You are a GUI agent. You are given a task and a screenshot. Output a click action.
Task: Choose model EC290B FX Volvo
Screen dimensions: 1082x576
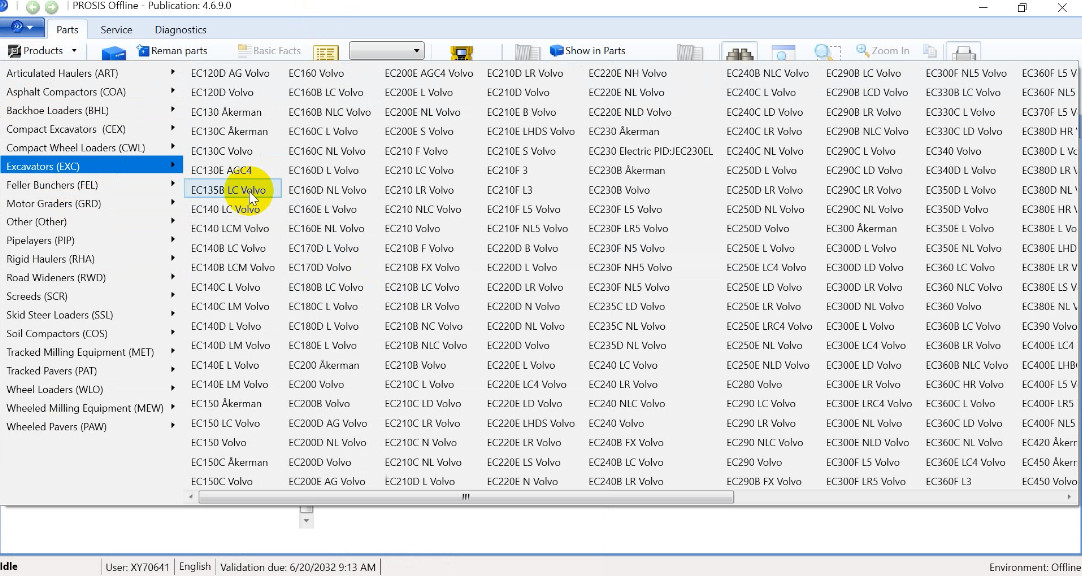[x=763, y=481]
